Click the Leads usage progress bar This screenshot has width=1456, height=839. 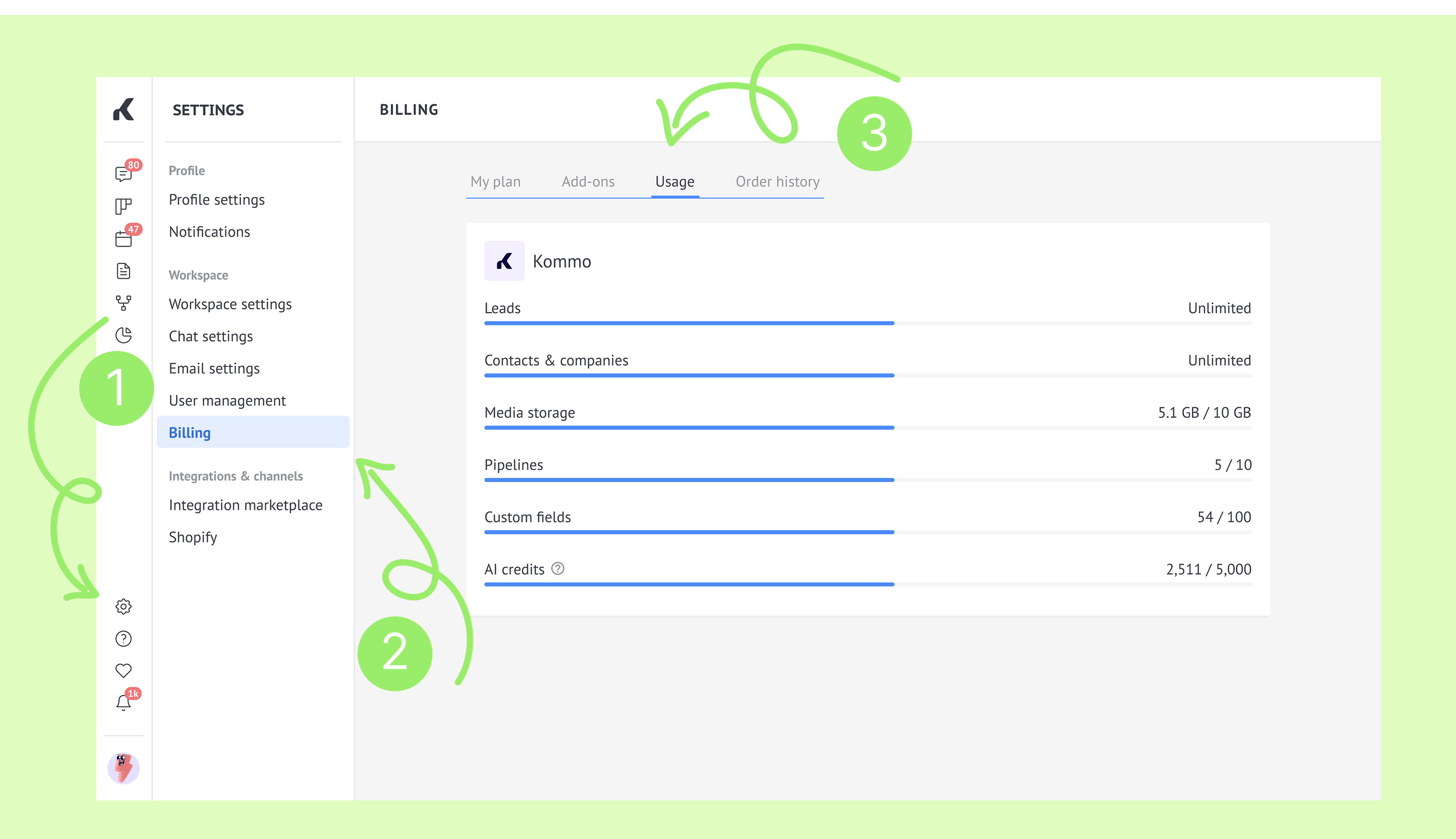[868, 323]
